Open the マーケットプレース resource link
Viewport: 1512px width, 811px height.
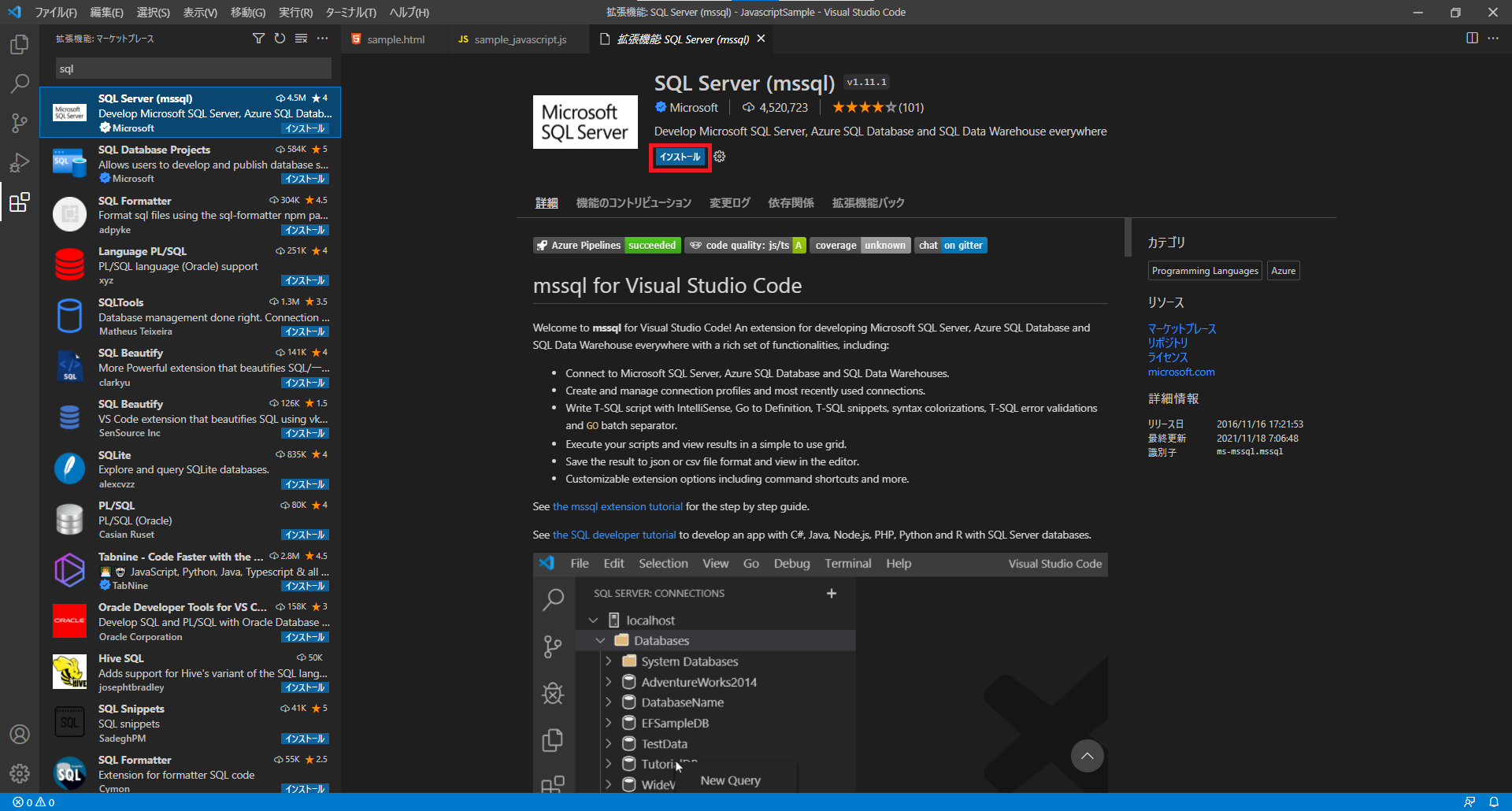[x=1182, y=329]
